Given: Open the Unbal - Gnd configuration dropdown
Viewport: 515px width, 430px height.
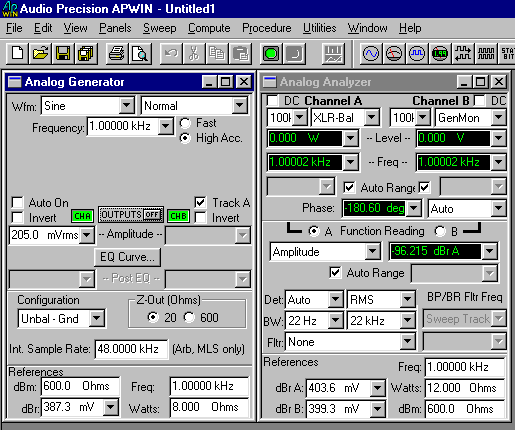Looking at the screenshot, I should pyautogui.click(x=97, y=318).
